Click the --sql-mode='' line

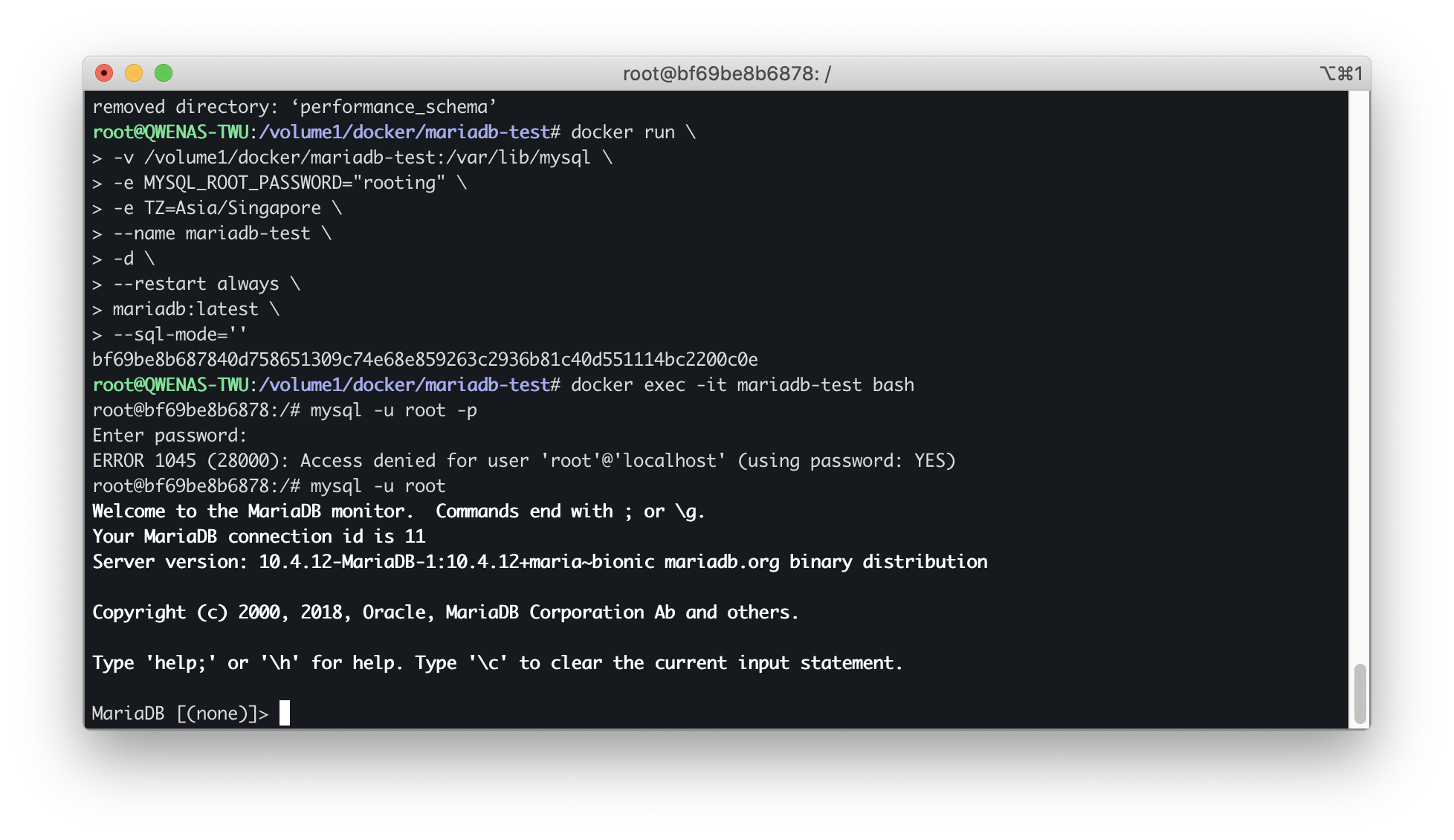click(x=169, y=335)
